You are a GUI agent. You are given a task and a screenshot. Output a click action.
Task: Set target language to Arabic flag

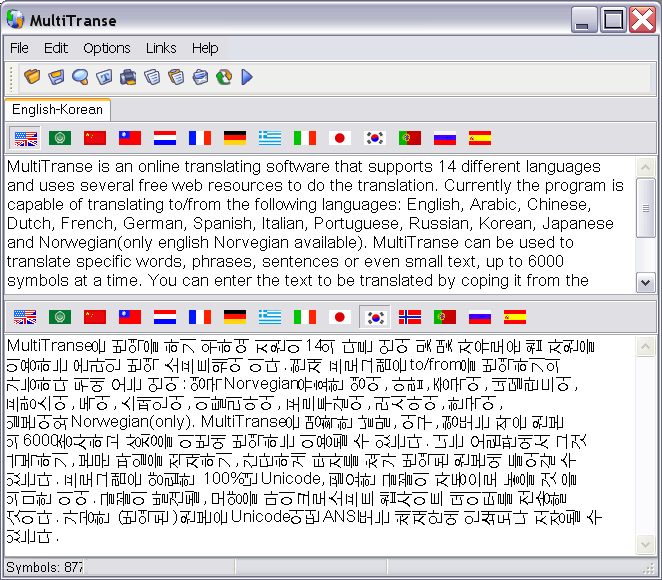[60, 317]
